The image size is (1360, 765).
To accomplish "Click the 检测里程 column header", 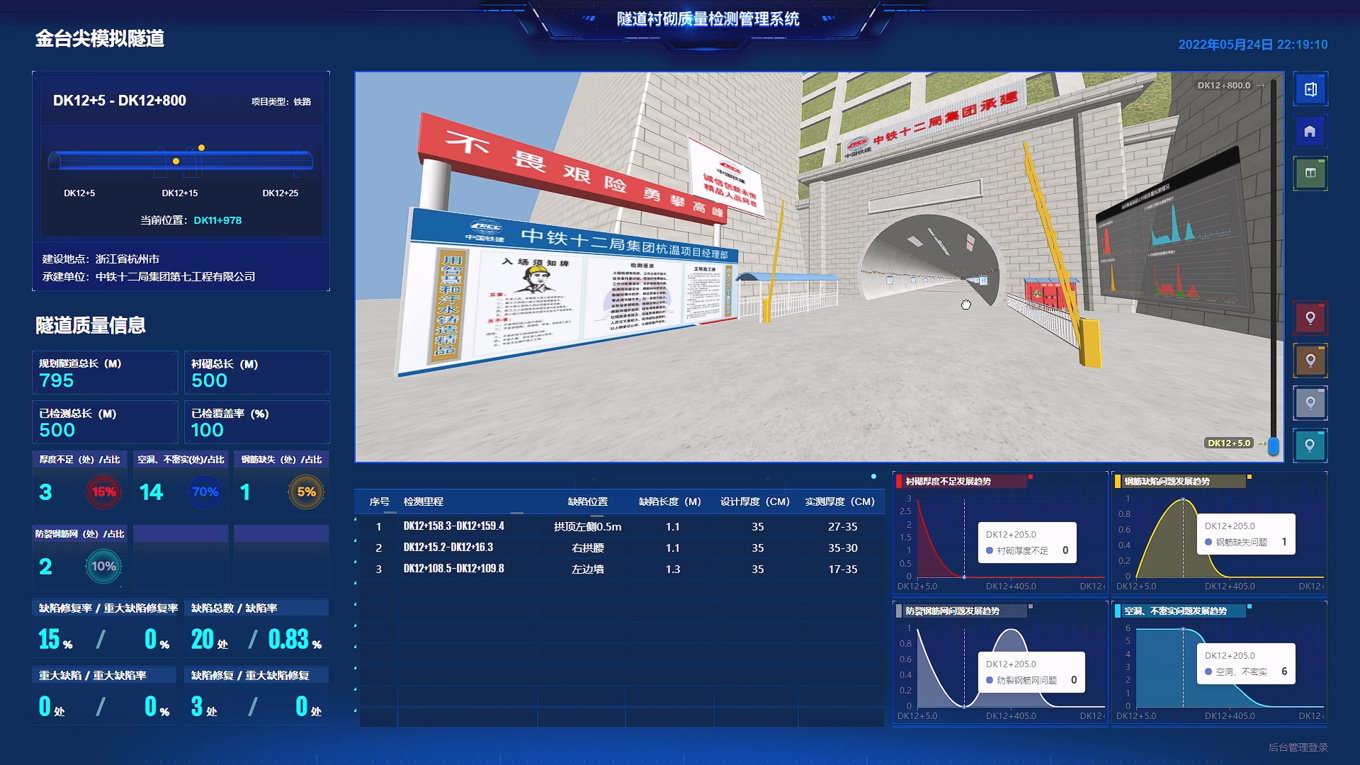I will [423, 501].
